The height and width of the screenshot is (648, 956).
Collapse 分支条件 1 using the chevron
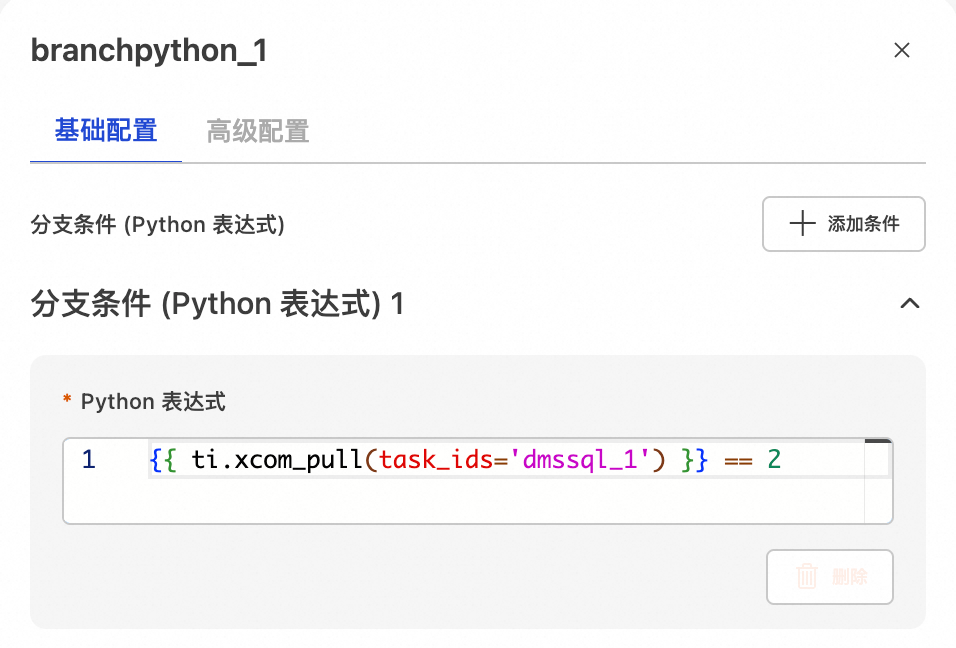tap(909, 303)
